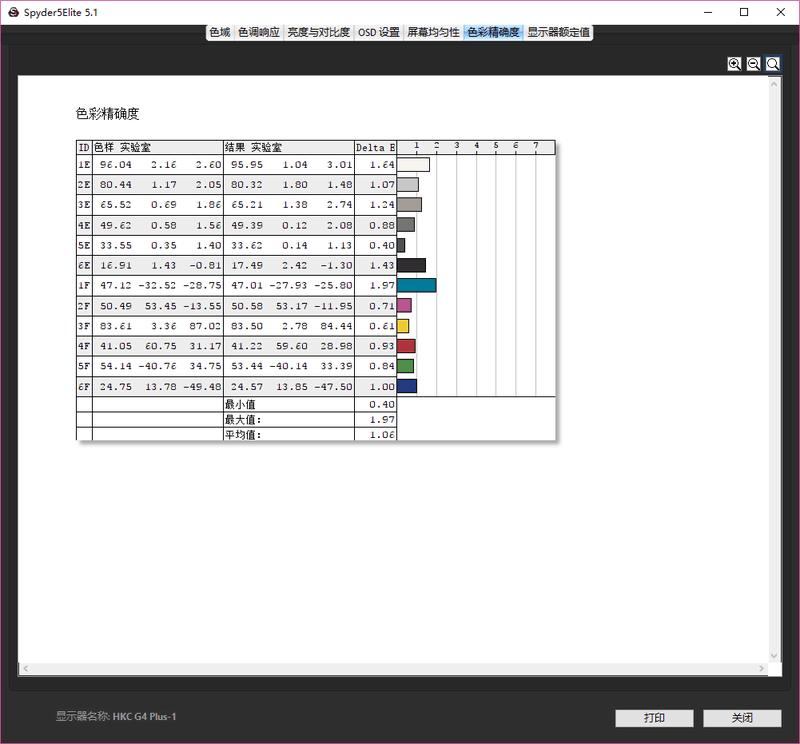Click the horizontal scrollbar right arrow
Viewport: 800px width, 744px height.
762,668
